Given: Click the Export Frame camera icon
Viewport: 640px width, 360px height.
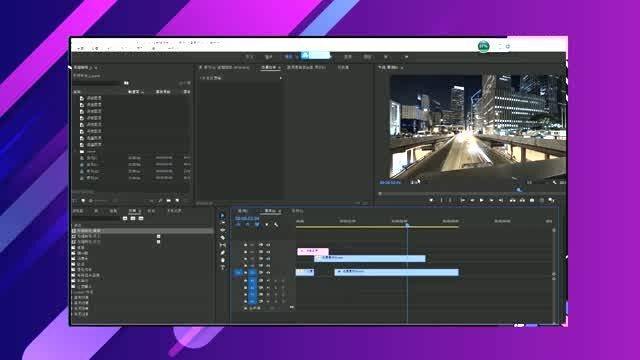Looking at the screenshot, I should click(x=532, y=200).
